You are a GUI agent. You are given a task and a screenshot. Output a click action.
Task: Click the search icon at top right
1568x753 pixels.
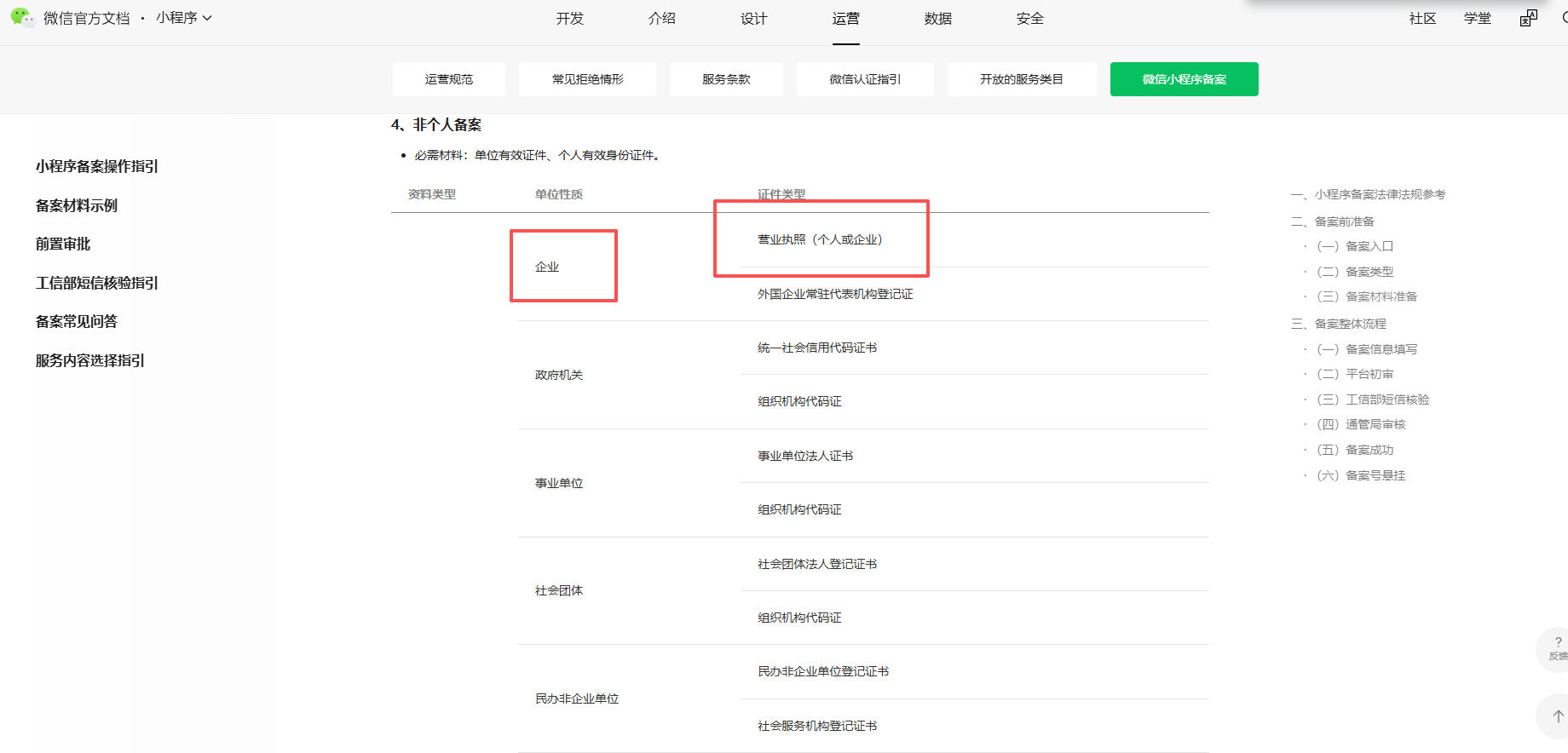(1565, 18)
